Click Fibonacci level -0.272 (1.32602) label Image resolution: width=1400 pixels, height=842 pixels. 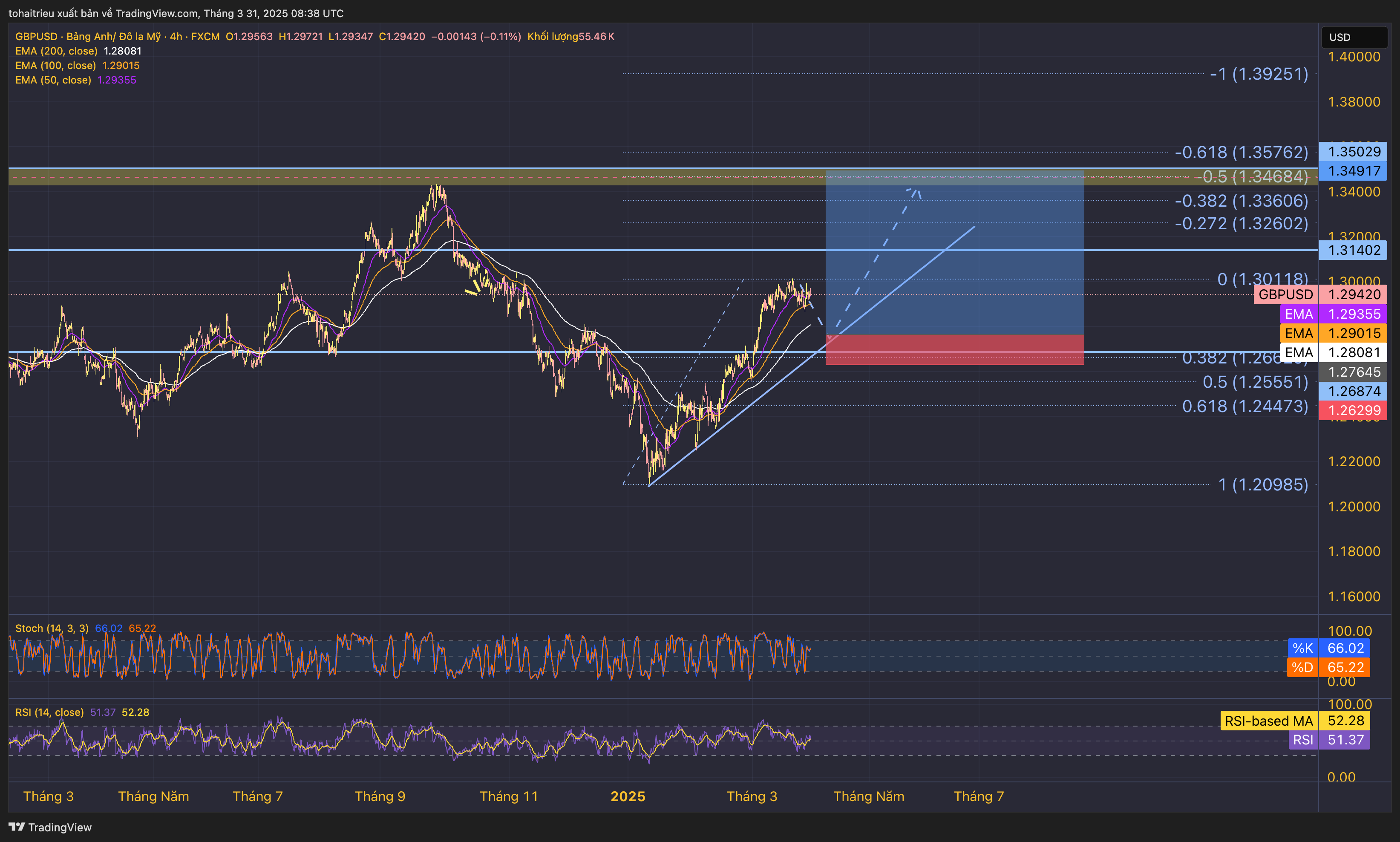(x=1241, y=224)
